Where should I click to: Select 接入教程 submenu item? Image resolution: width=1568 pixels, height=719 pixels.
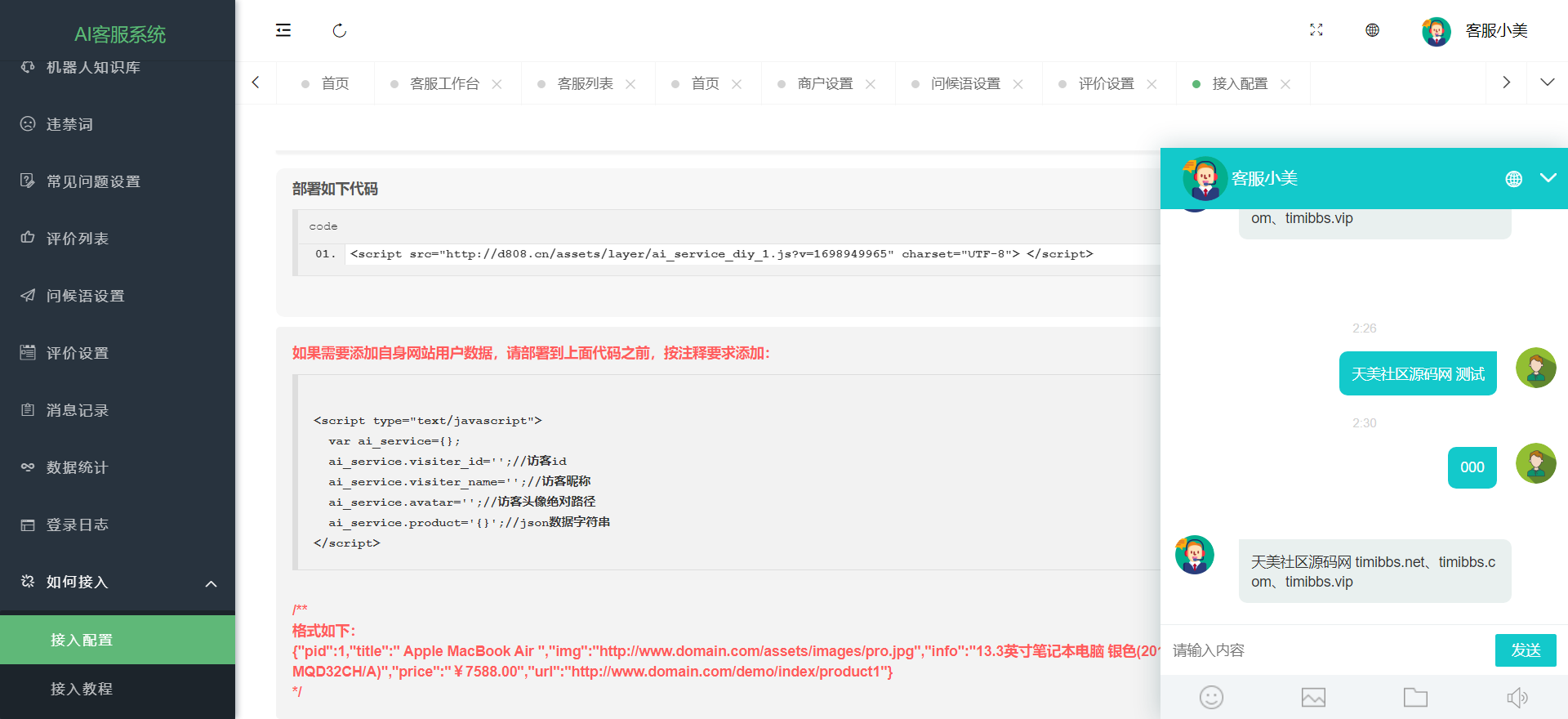click(118, 689)
